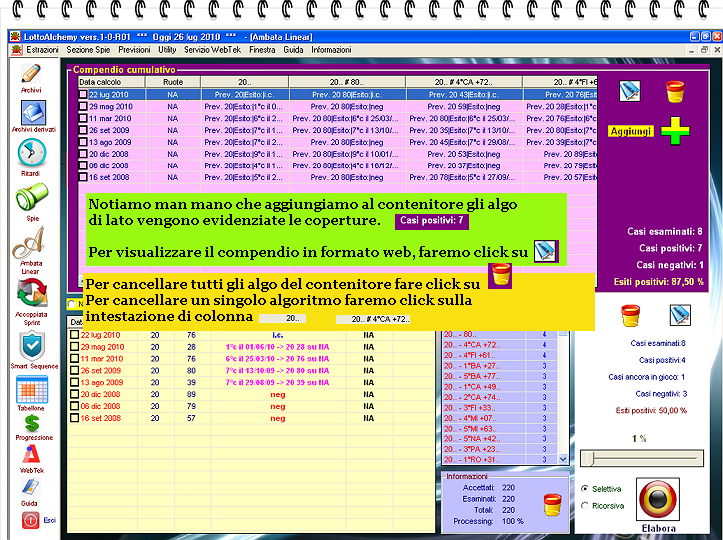Select the Ricorsiva radio option

(x=585, y=506)
